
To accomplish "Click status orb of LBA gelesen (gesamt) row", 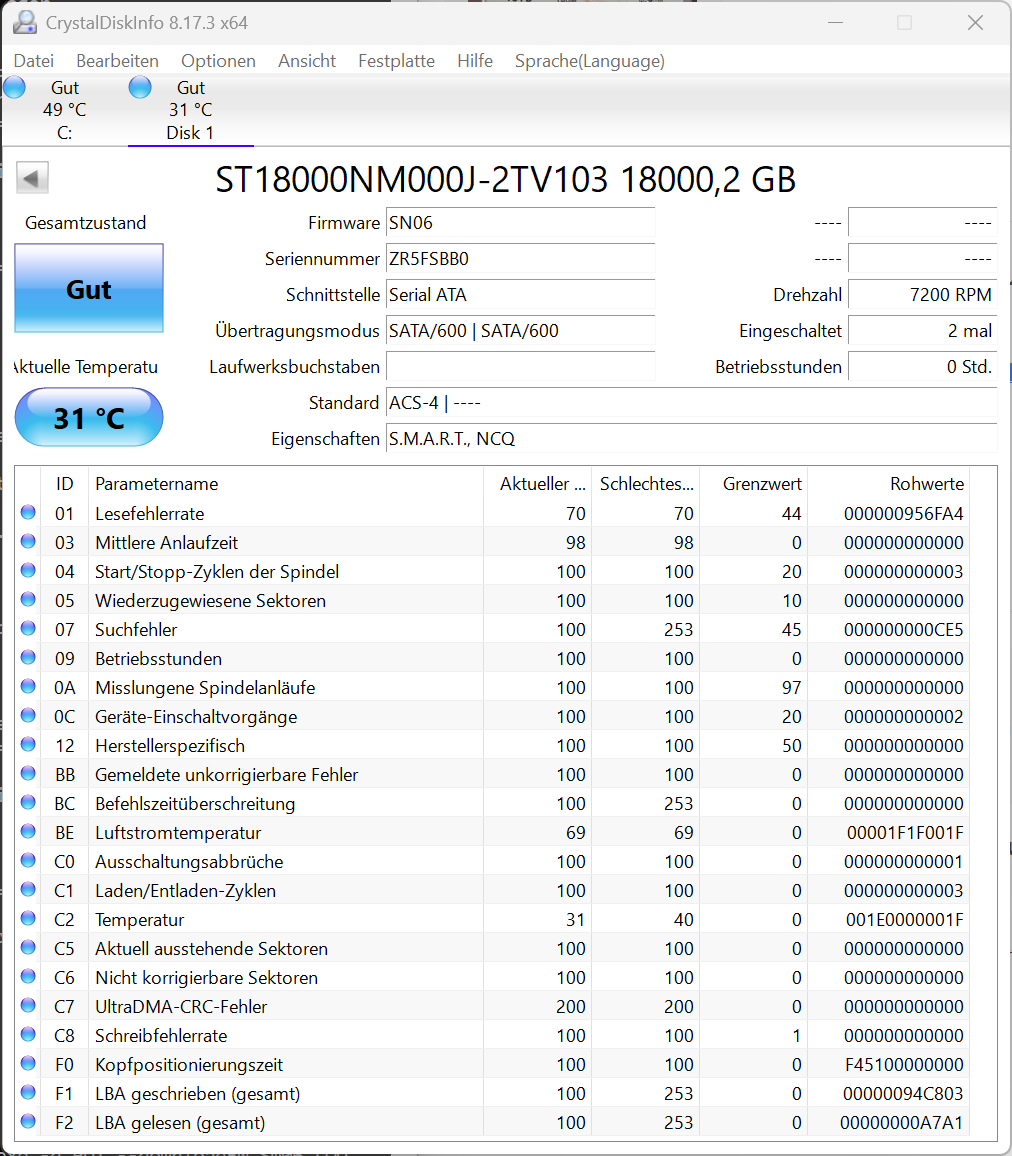I will point(28,1121).
